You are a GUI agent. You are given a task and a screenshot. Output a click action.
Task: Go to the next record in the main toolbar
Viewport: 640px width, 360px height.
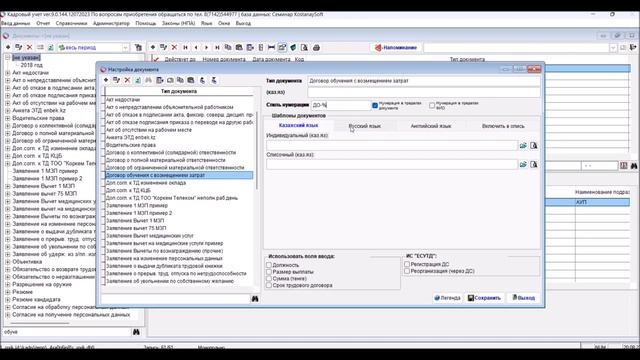tap(207, 47)
